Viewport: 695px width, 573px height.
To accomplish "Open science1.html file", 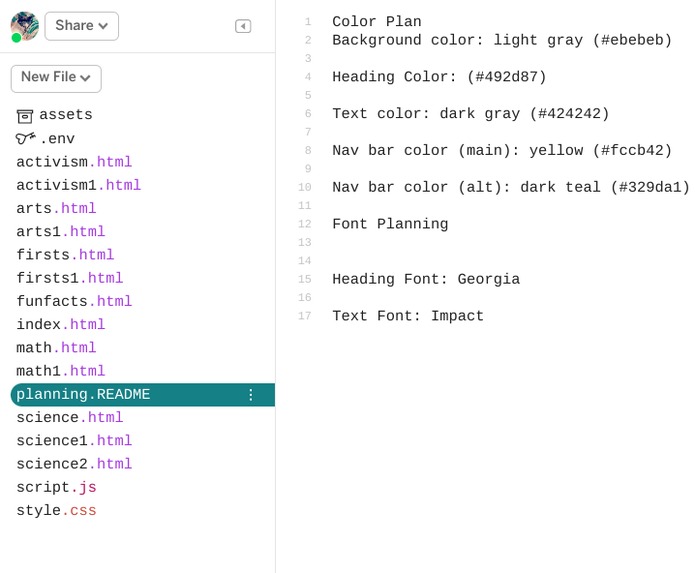I will [x=74, y=440].
